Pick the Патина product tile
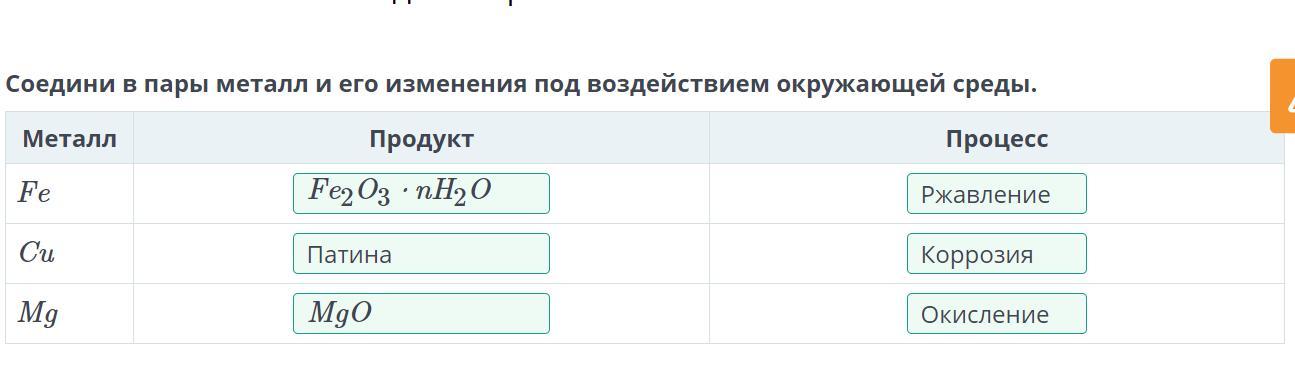Screen dimensions: 1295x374 click(x=421, y=253)
